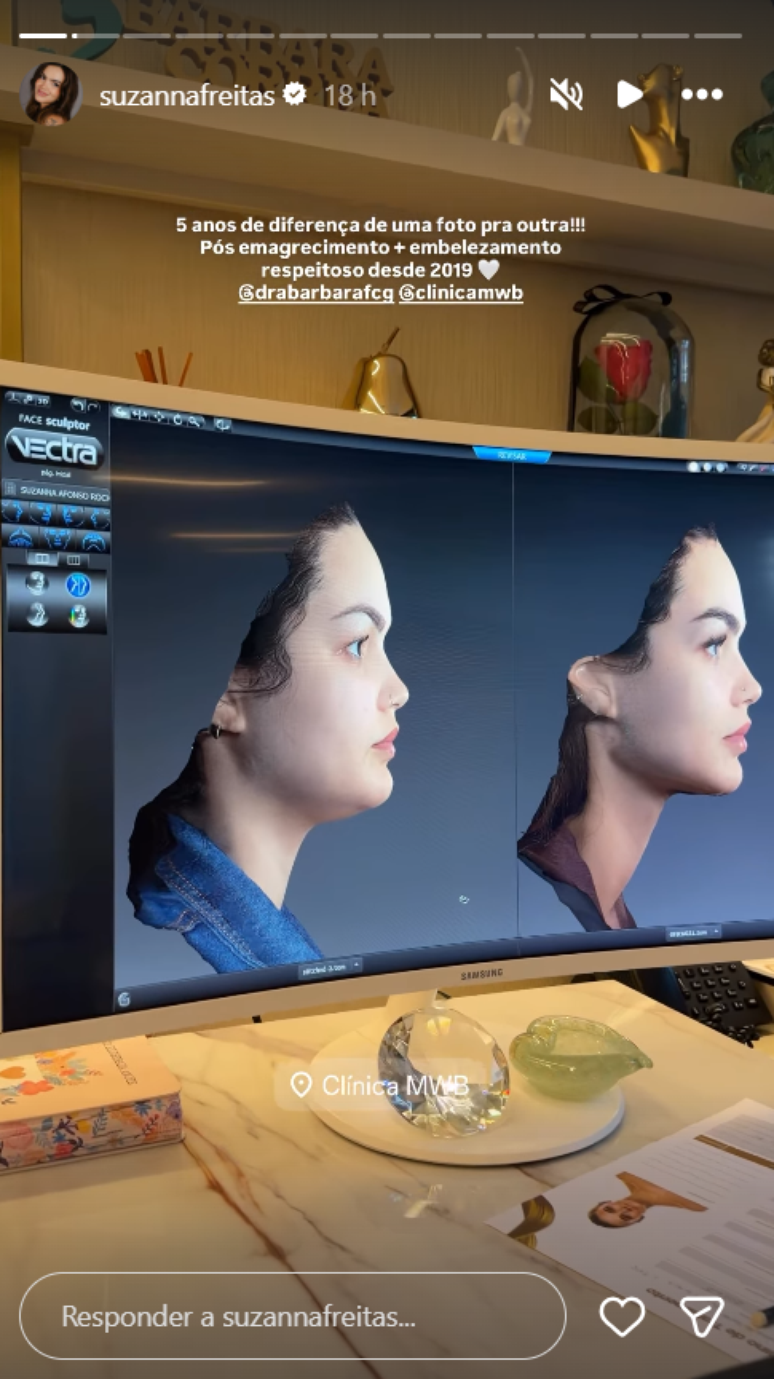
Task: Click the rotate tool in Vectra toolbar
Action: [x=177, y=419]
